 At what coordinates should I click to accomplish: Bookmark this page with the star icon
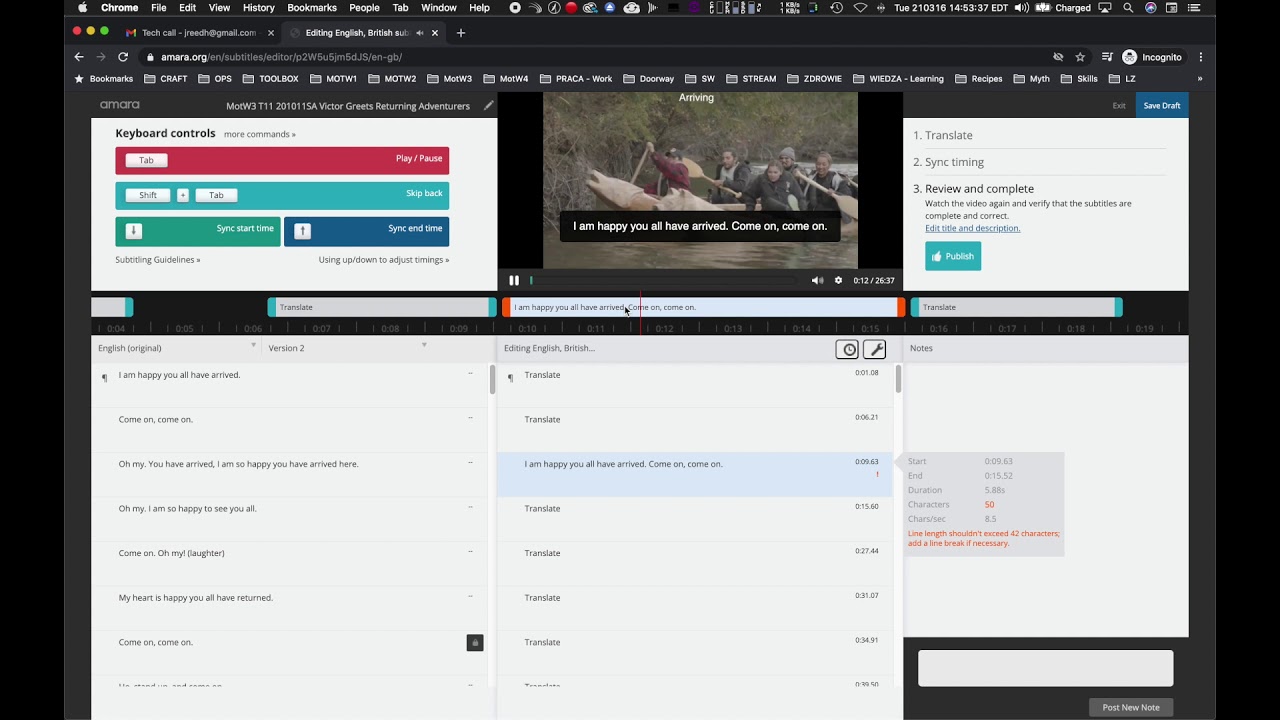(x=1080, y=57)
